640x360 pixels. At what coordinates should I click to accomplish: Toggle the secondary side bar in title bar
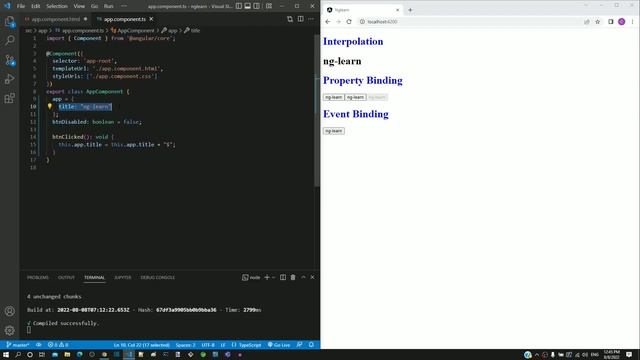click(x=257, y=6)
